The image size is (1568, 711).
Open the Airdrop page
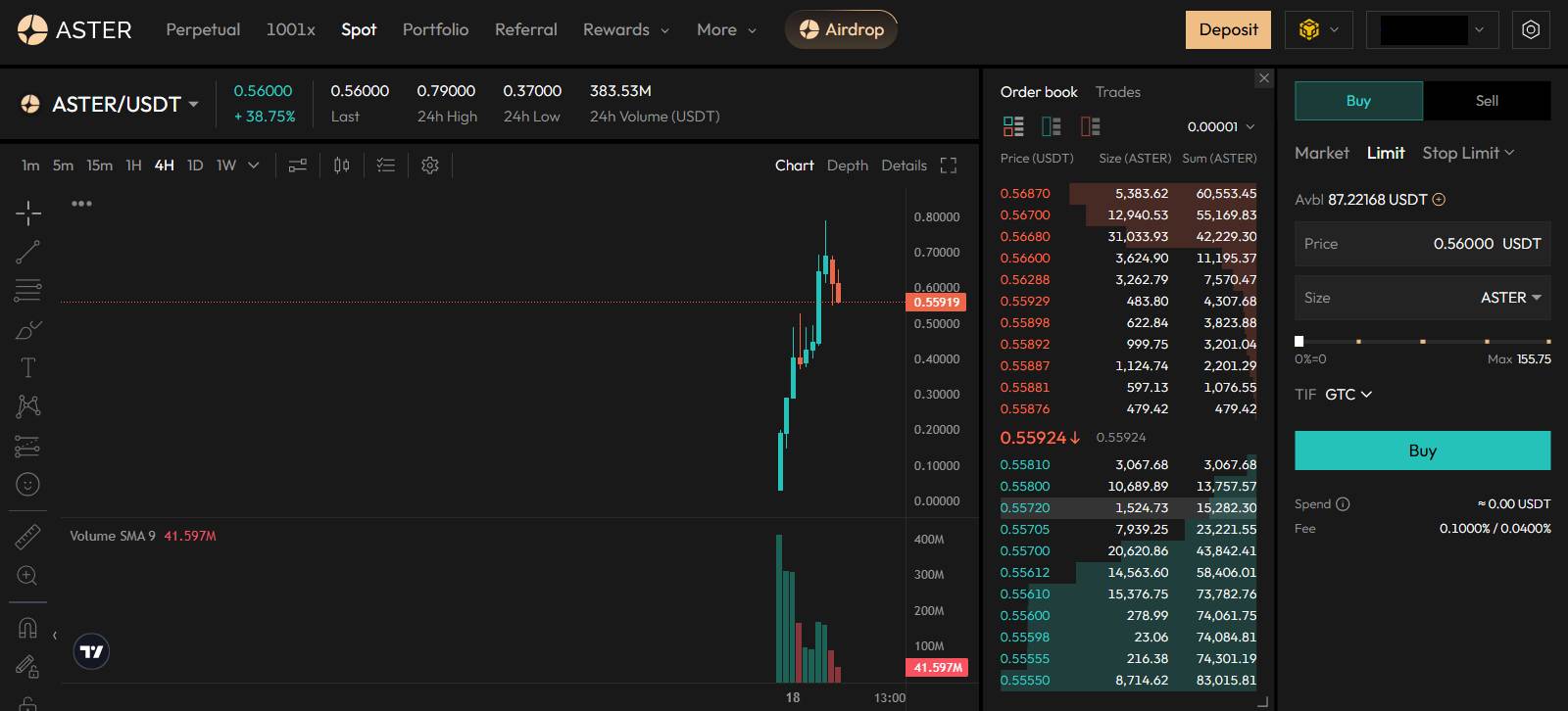[x=841, y=30]
